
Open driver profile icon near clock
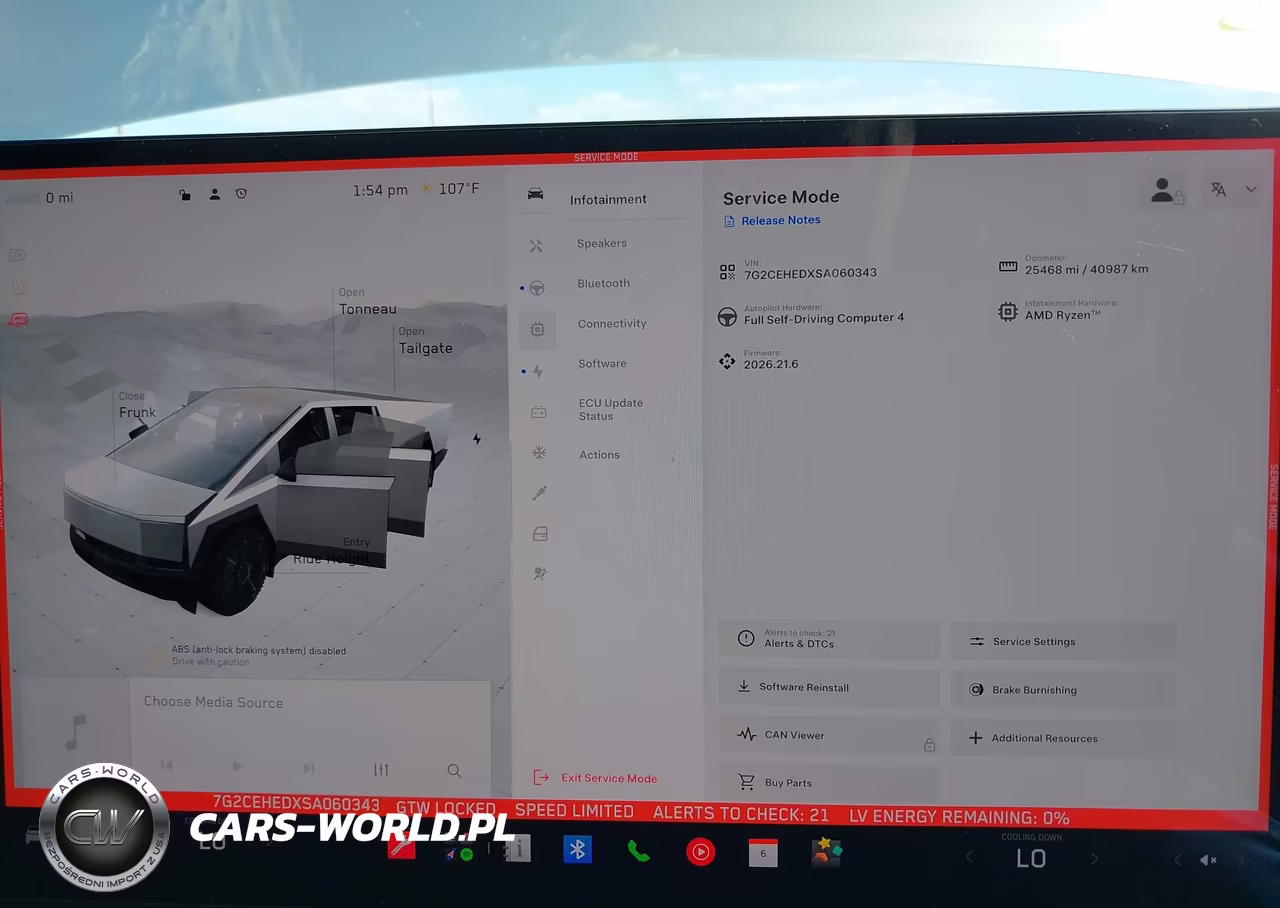pos(214,194)
